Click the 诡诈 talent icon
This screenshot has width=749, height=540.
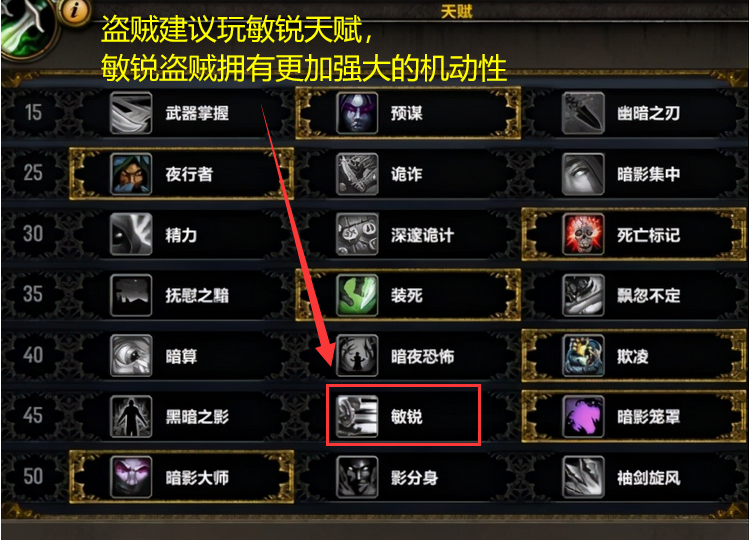pyautogui.click(x=357, y=174)
